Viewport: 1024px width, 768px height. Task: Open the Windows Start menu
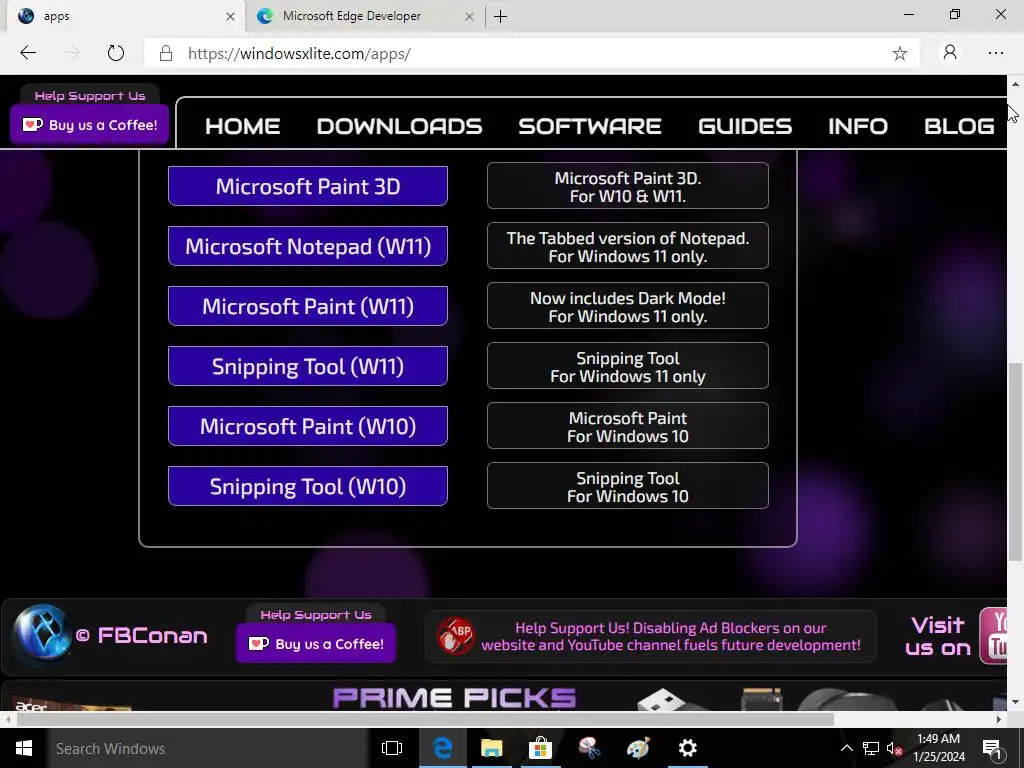pyautogui.click(x=24, y=748)
